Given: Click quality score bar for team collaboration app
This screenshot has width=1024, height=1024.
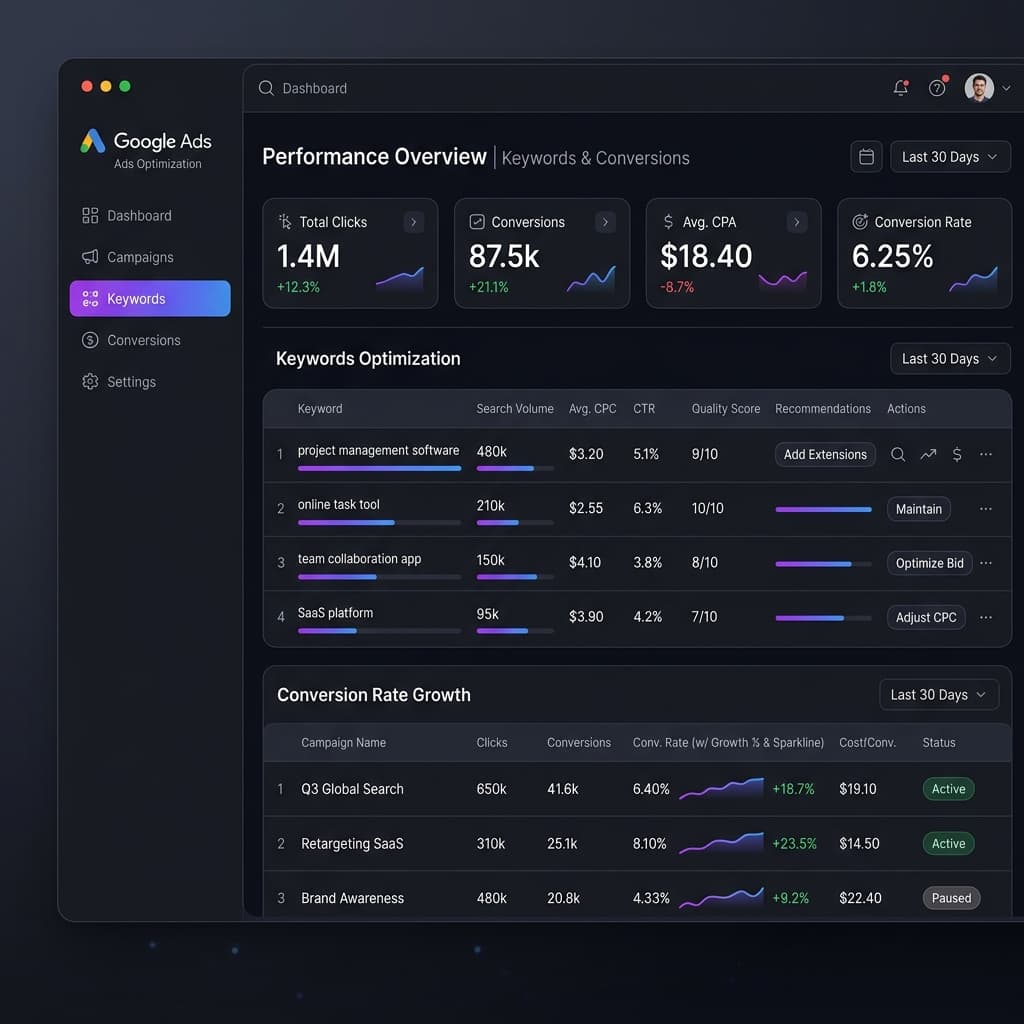Looking at the screenshot, I should coord(823,564).
